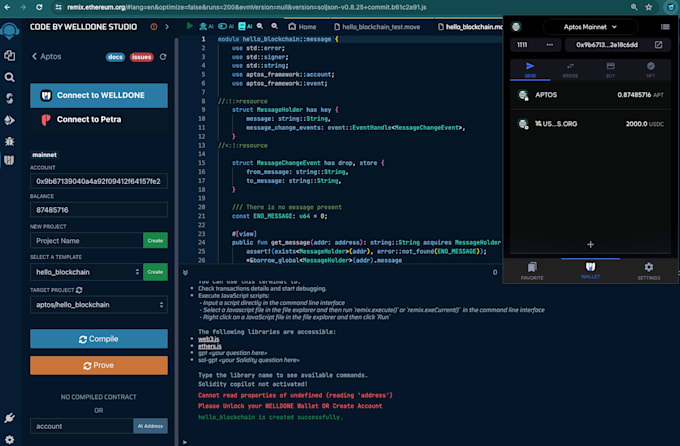This screenshot has width=680, height=446.
Task: Bookmark page with the star icon
Action: 649,7
